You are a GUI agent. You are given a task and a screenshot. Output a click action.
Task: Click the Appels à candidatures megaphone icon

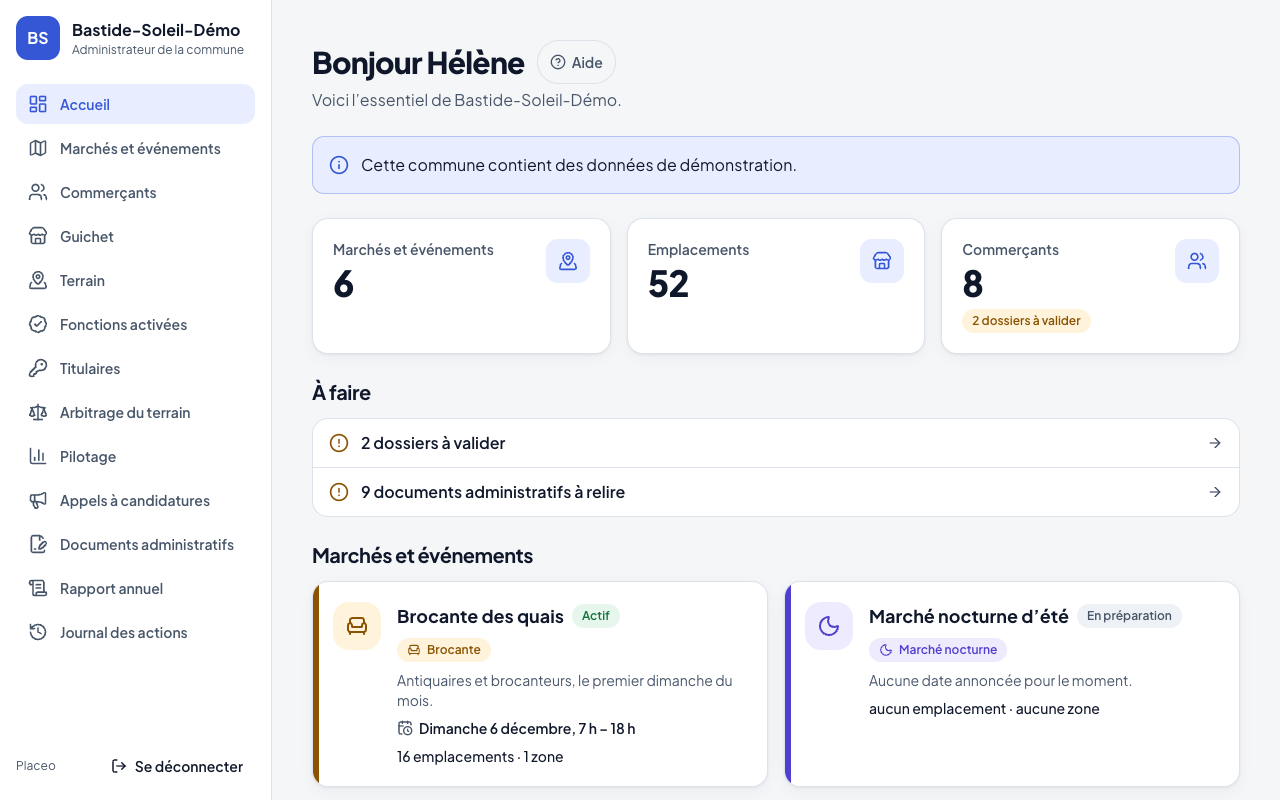coord(38,500)
